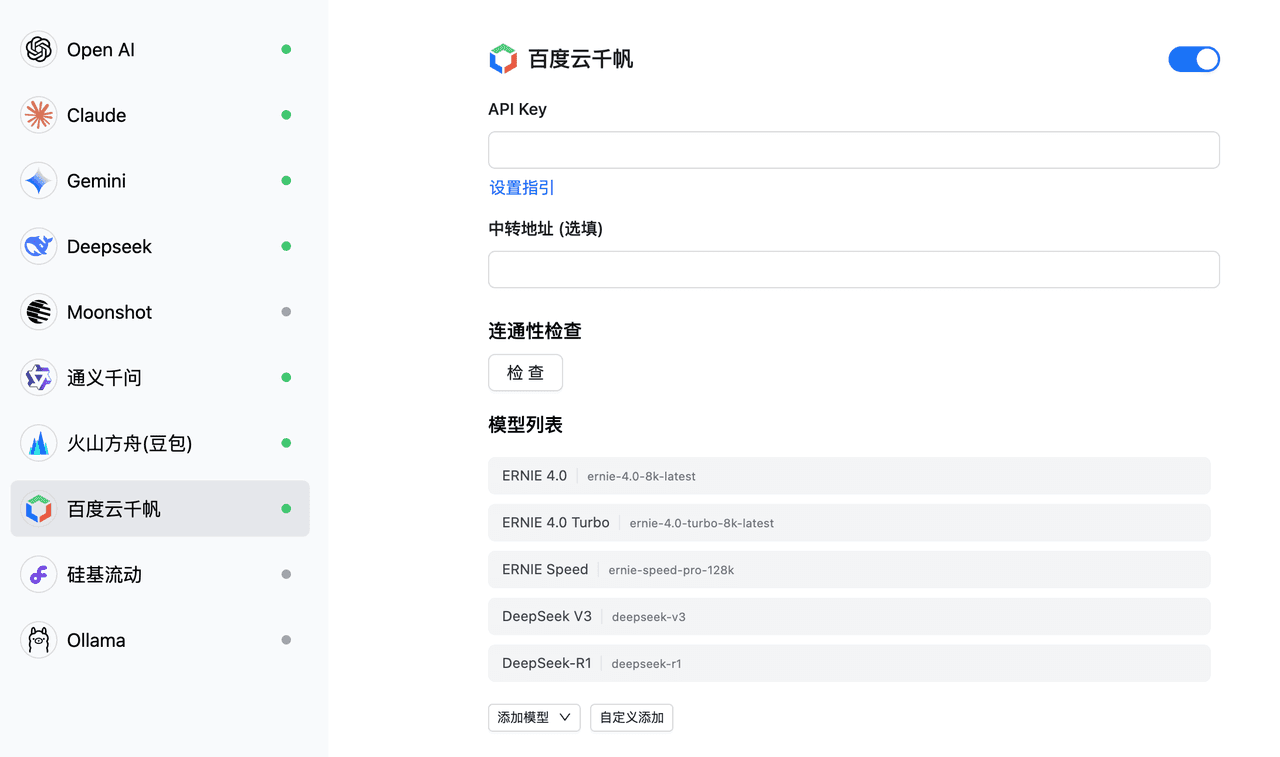The width and height of the screenshot is (1280, 757).
Task: Click the 连通性检查 heading
Action: tap(534, 331)
